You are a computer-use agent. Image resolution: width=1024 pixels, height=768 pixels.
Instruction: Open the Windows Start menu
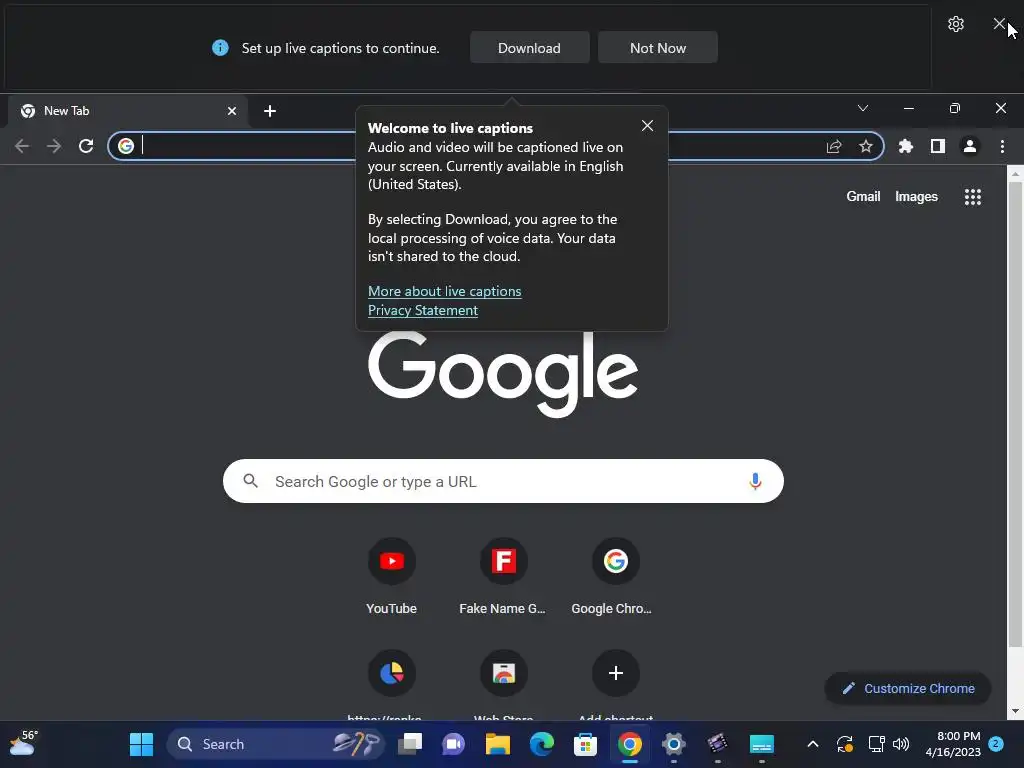141,744
